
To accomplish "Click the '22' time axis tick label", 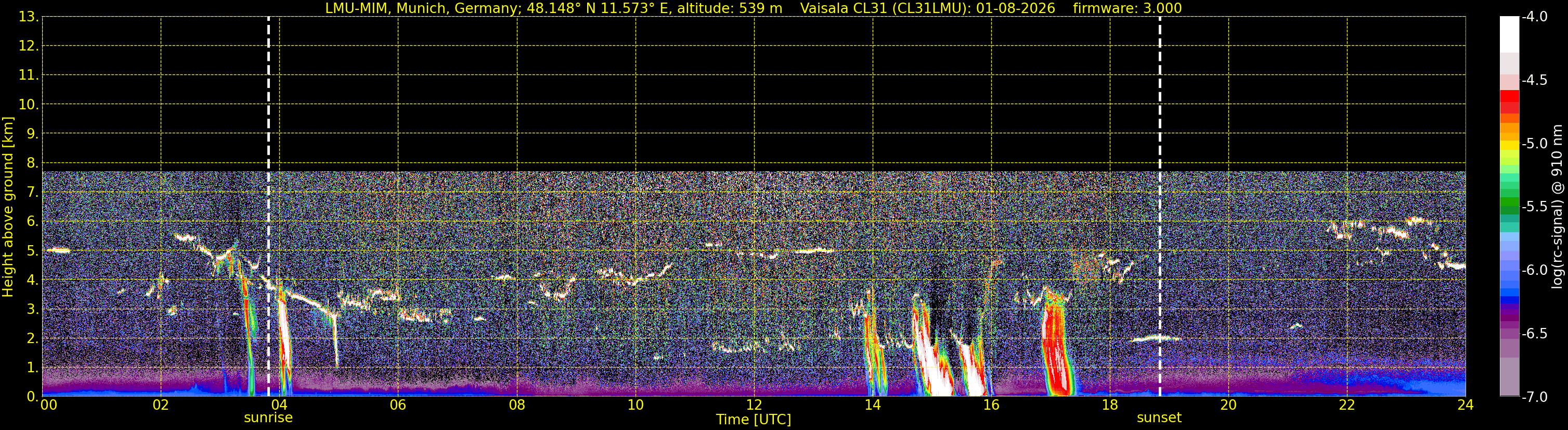I will coord(1347,405).
